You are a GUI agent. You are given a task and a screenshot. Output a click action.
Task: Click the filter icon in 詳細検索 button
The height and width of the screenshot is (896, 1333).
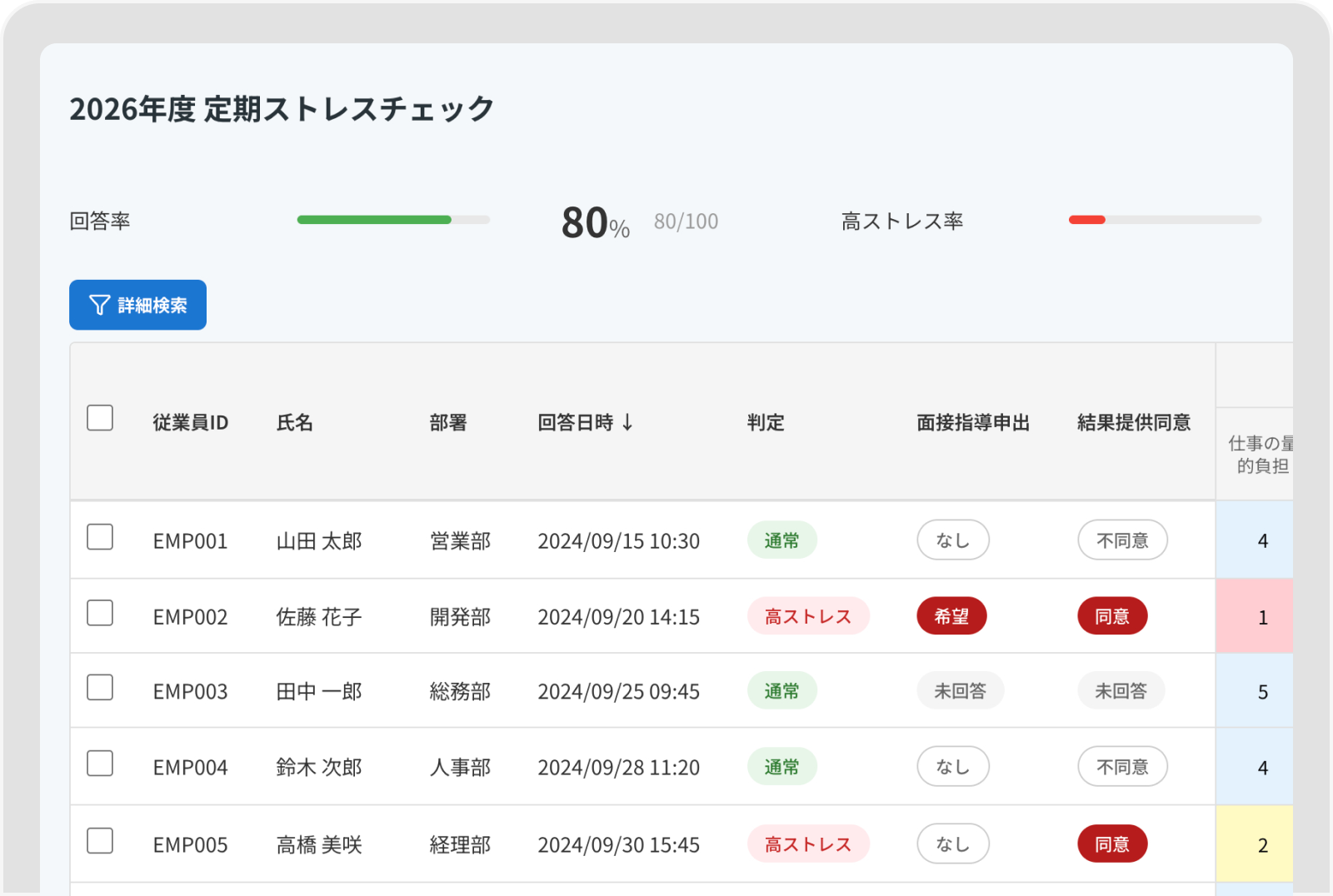click(x=99, y=305)
